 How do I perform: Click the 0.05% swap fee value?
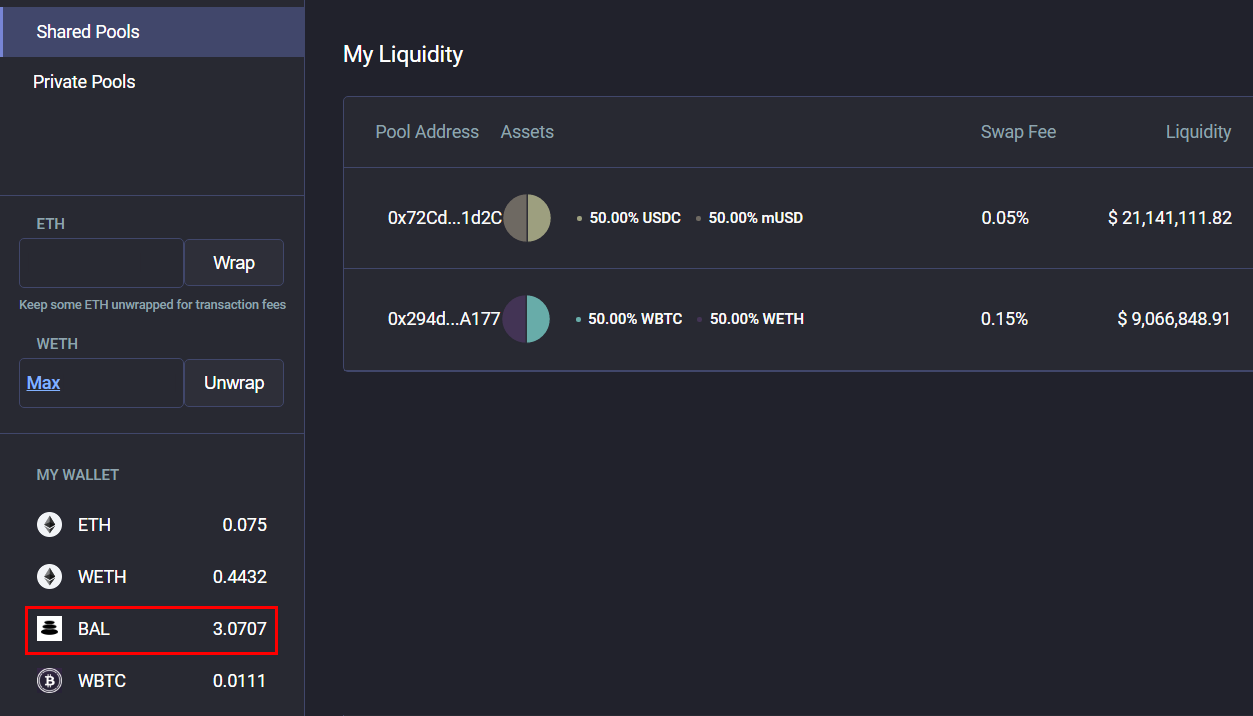(x=1005, y=218)
